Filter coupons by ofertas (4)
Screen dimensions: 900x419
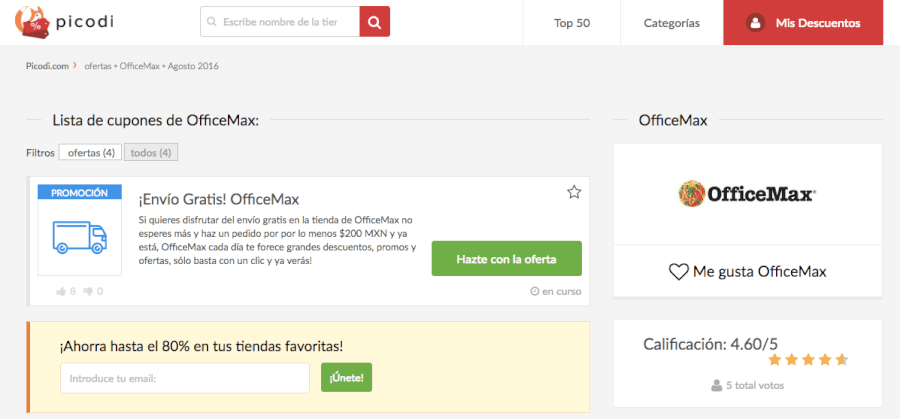tap(91, 153)
